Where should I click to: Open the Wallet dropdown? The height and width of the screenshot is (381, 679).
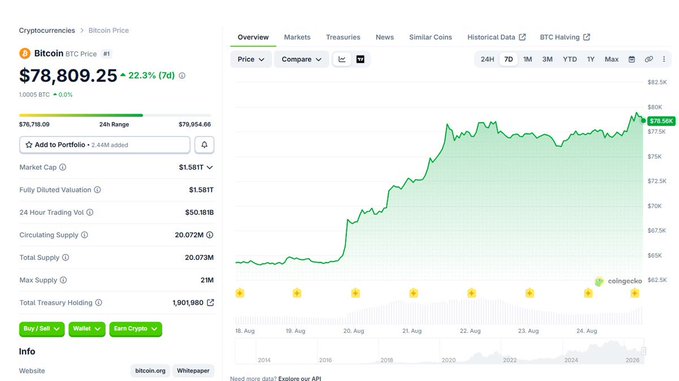pos(87,329)
